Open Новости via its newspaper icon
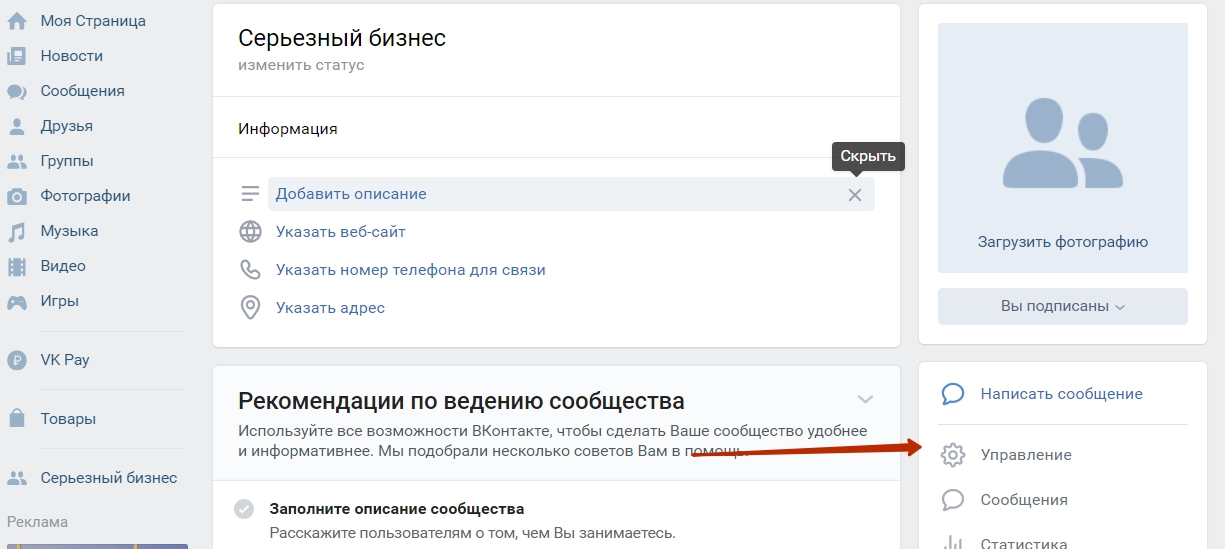1225x549 pixels. 17,56
